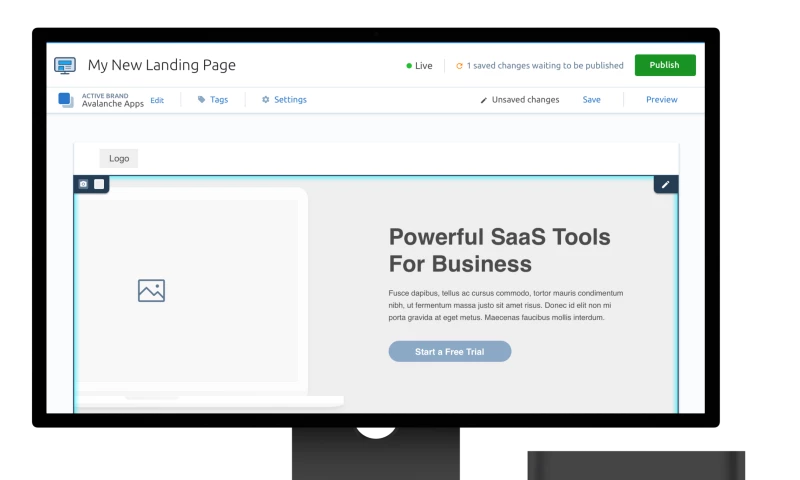
Task: Click the Settings gear icon
Action: (265, 99)
